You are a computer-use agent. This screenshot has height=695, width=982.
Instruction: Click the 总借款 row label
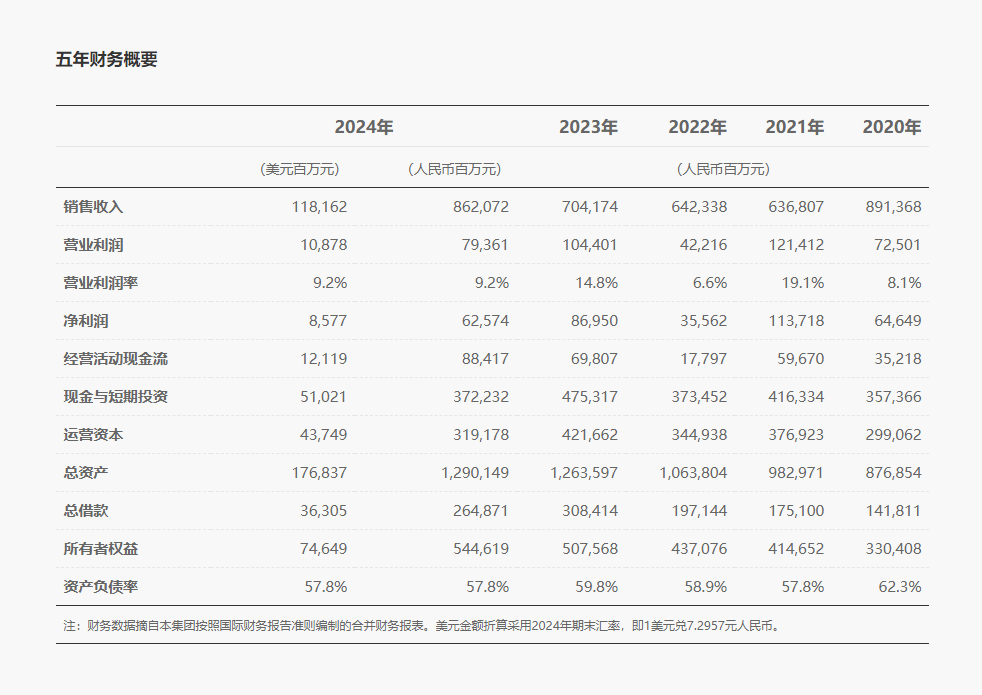pyautogui.click(x=86, y=511)
